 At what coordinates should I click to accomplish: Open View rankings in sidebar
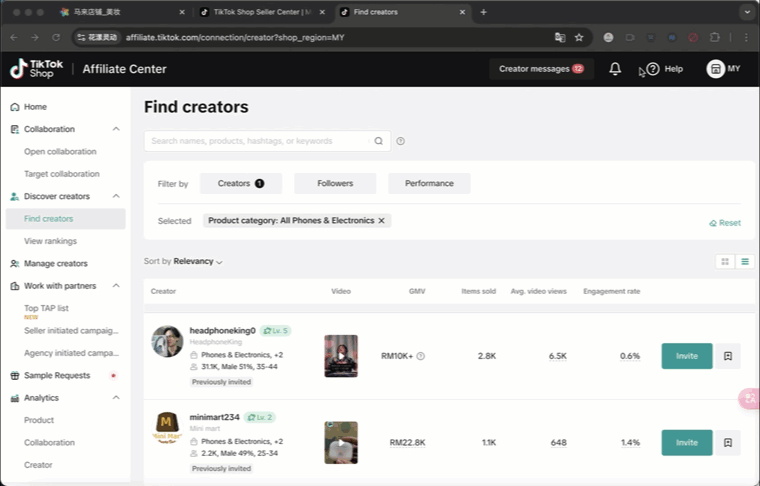tap(50, 241)
